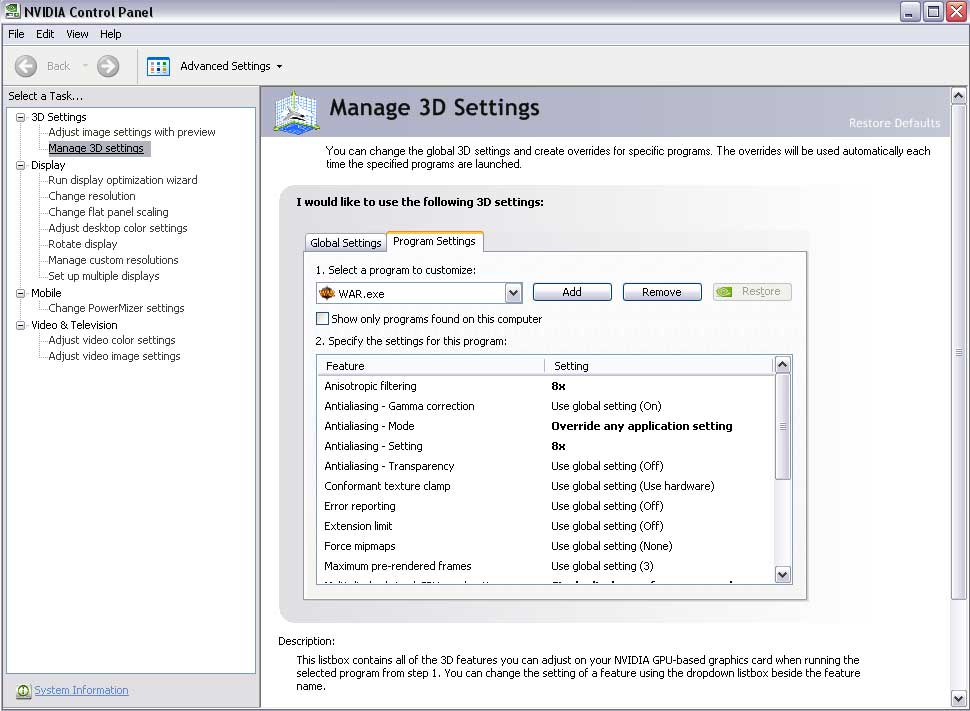Viewport: 970px width, 711px height.
Task: Click the System Information icon
Action: point(24,691)
